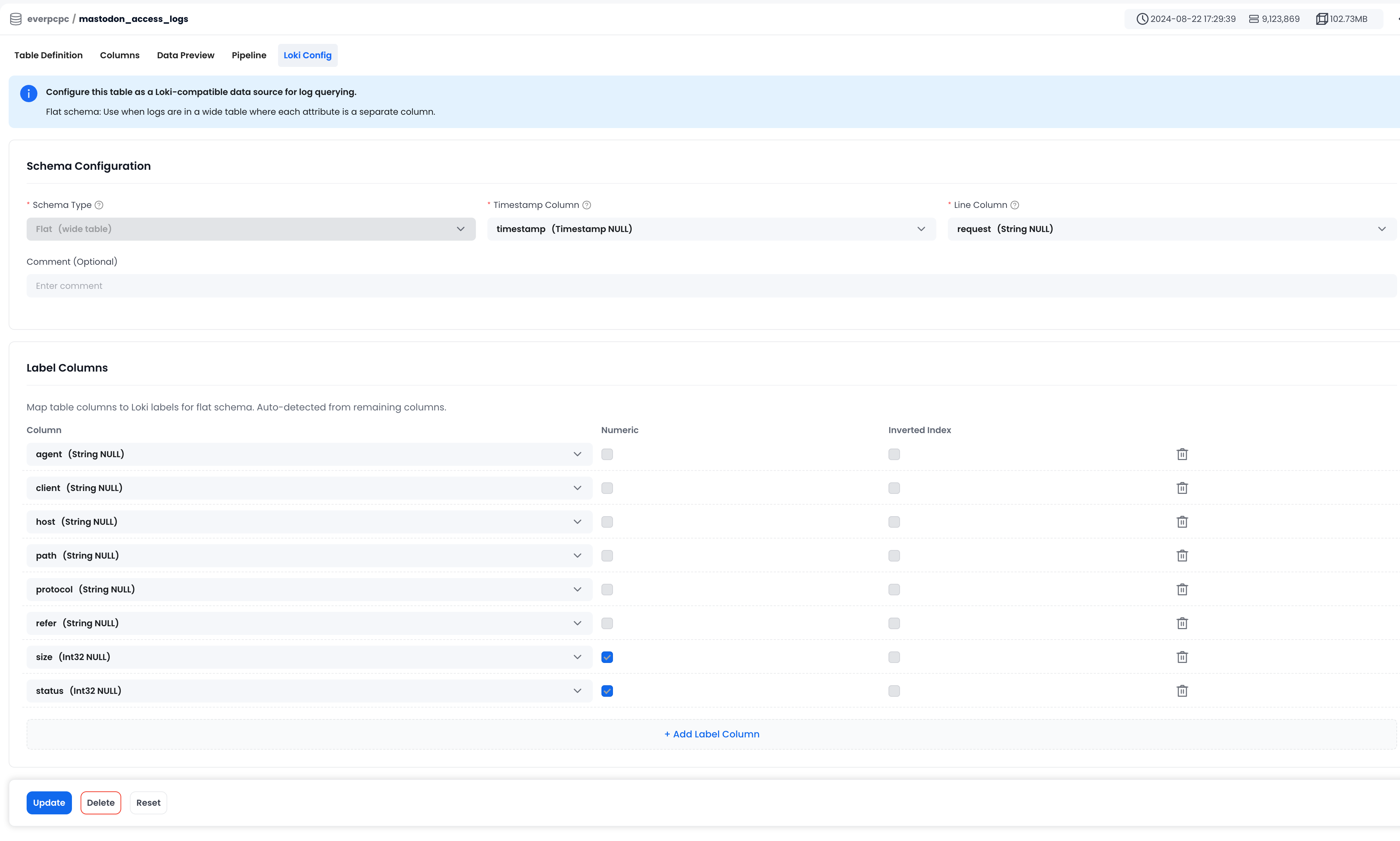Click the info icon in the blue banner
Image resolution: width=1400 pixels, height=841 pixels.
28,94
